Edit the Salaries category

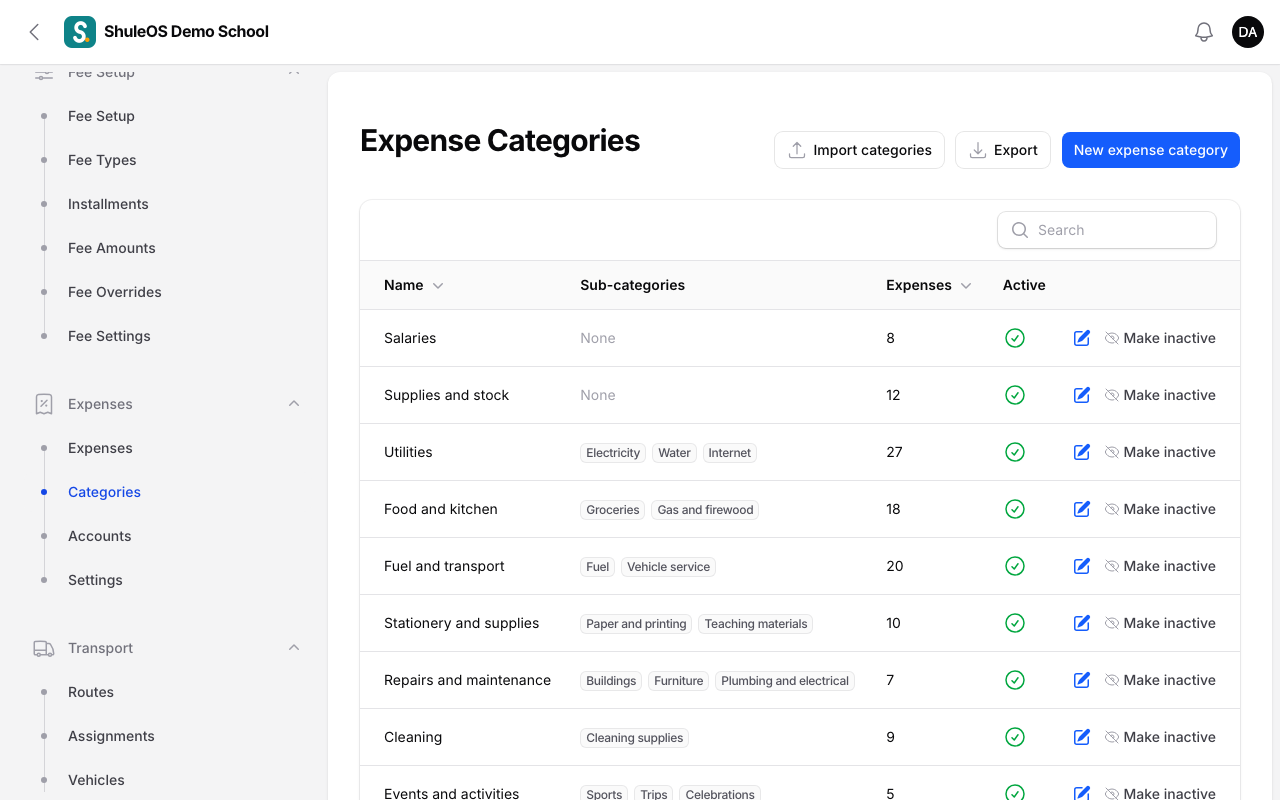(x=1081, y=338)
